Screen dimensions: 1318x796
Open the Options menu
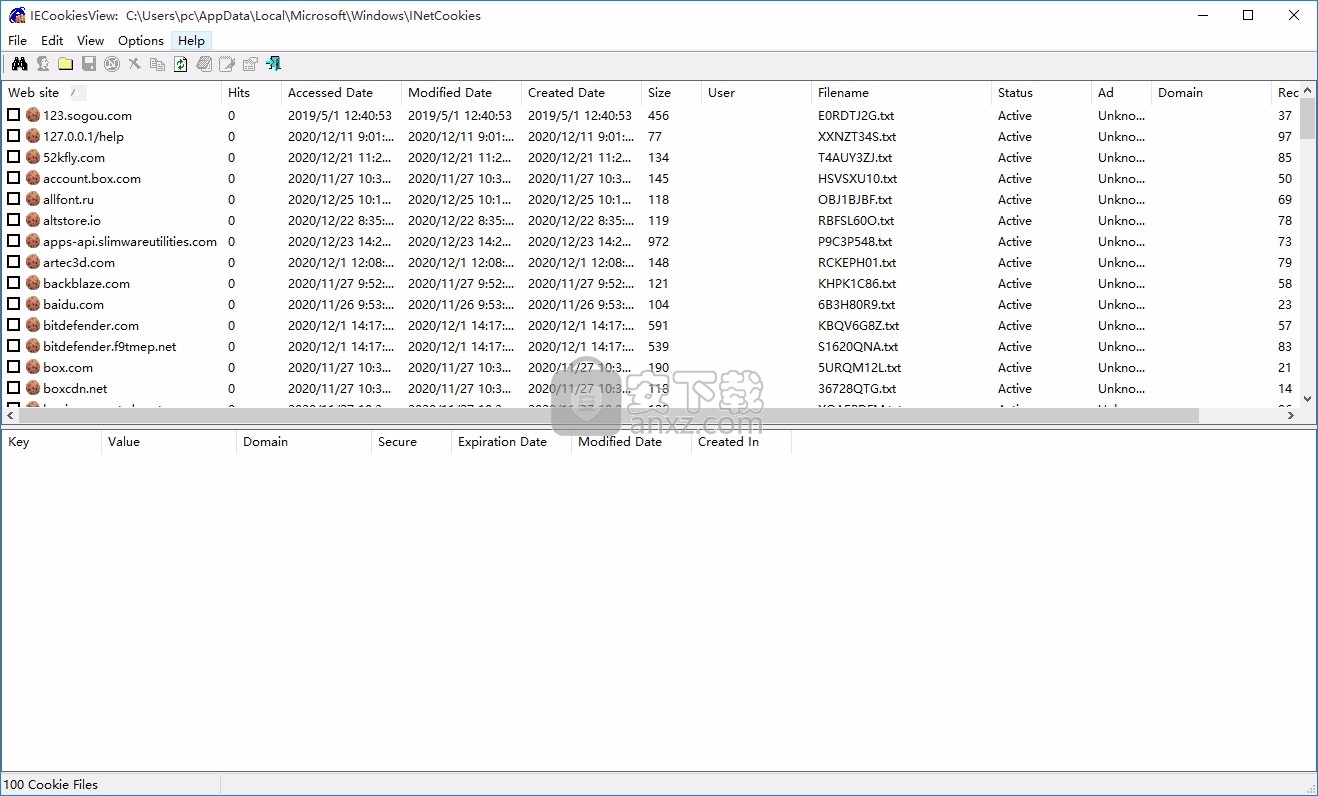pos(141,40)
